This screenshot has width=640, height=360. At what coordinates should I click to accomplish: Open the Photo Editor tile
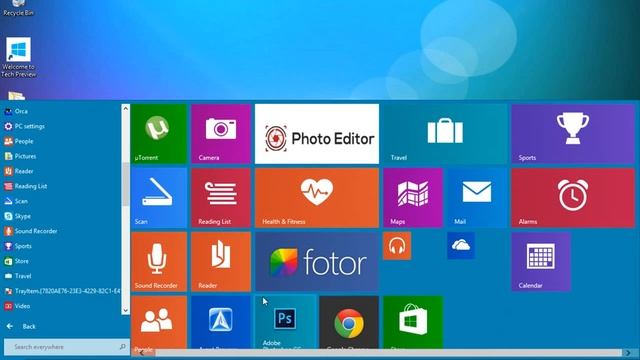[x=317, y=134]
